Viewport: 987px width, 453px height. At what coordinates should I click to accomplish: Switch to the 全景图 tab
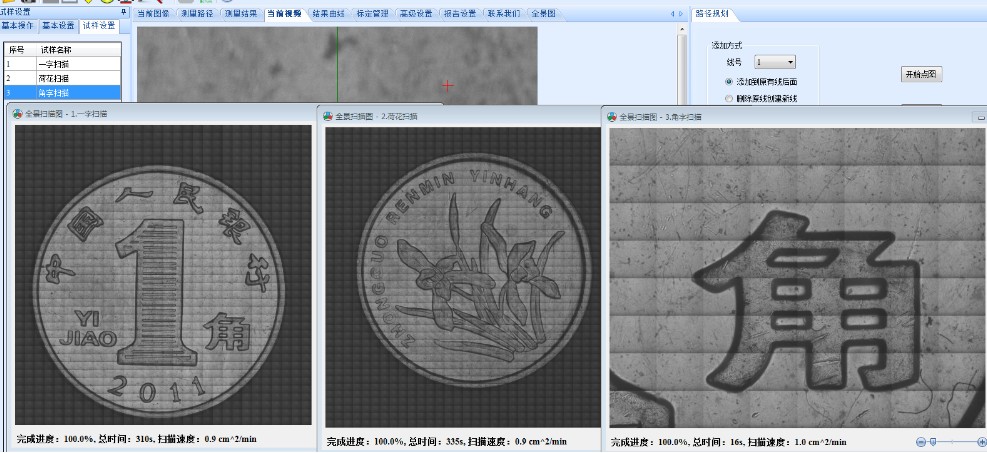point(543,13)
